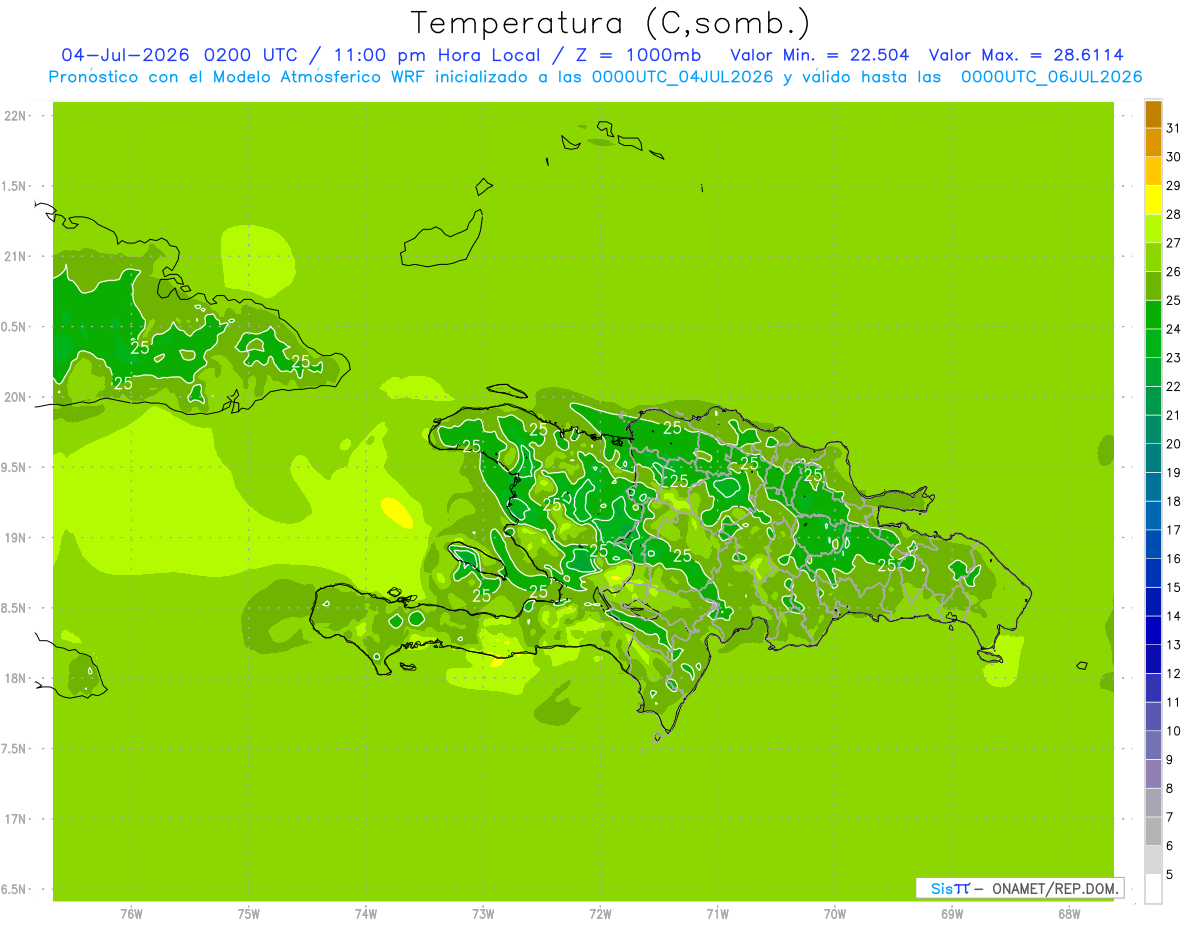Click the '17N' latitude axis label

click(14, 819)
